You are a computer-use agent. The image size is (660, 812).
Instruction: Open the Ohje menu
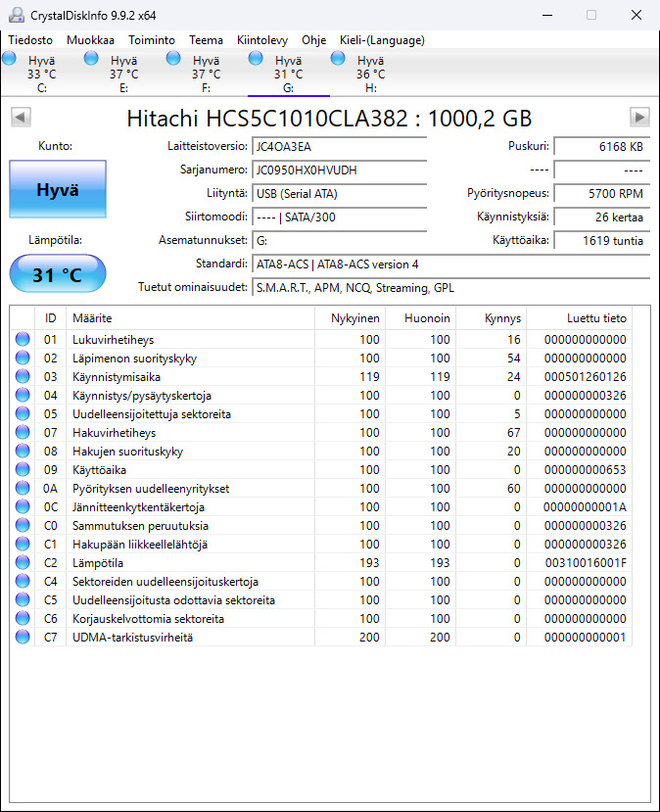pyautogui.click(x=314, y=40)
